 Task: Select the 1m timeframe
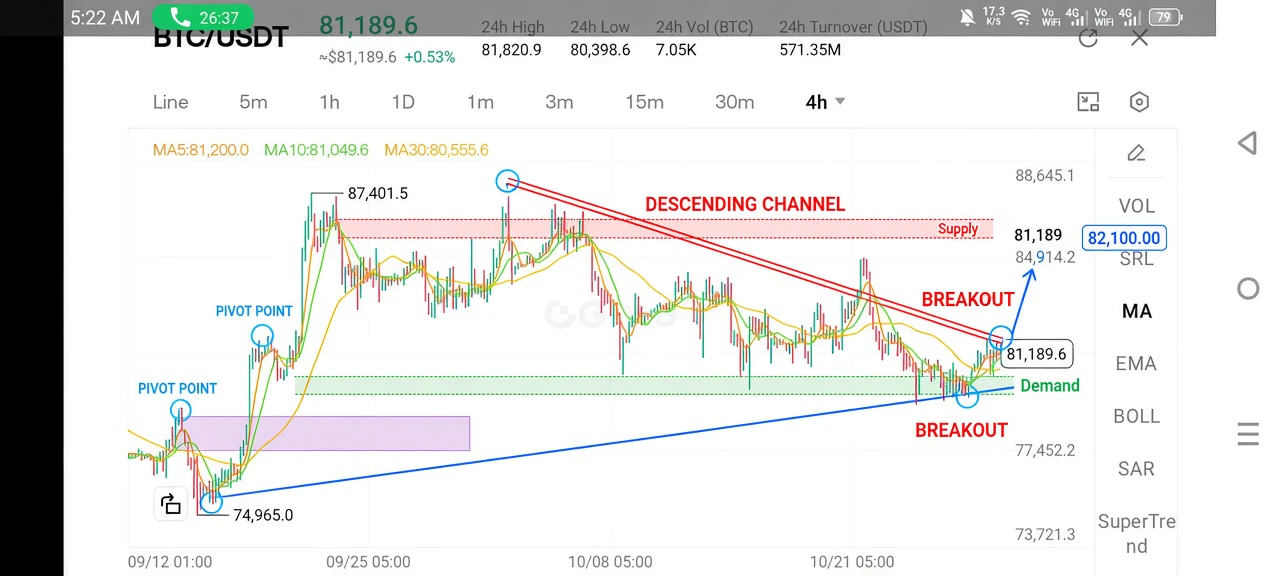[x=480, y=102]
